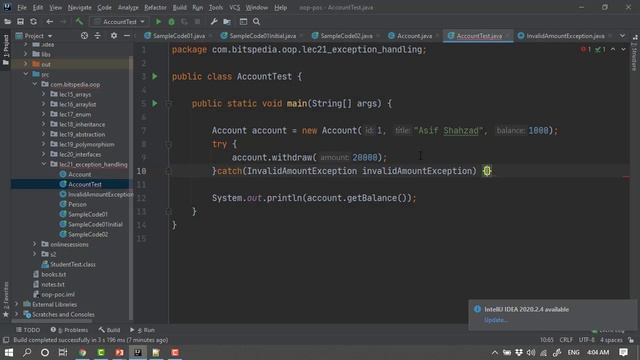Open the Build tool window
The image size is (640, 360).
109,330
